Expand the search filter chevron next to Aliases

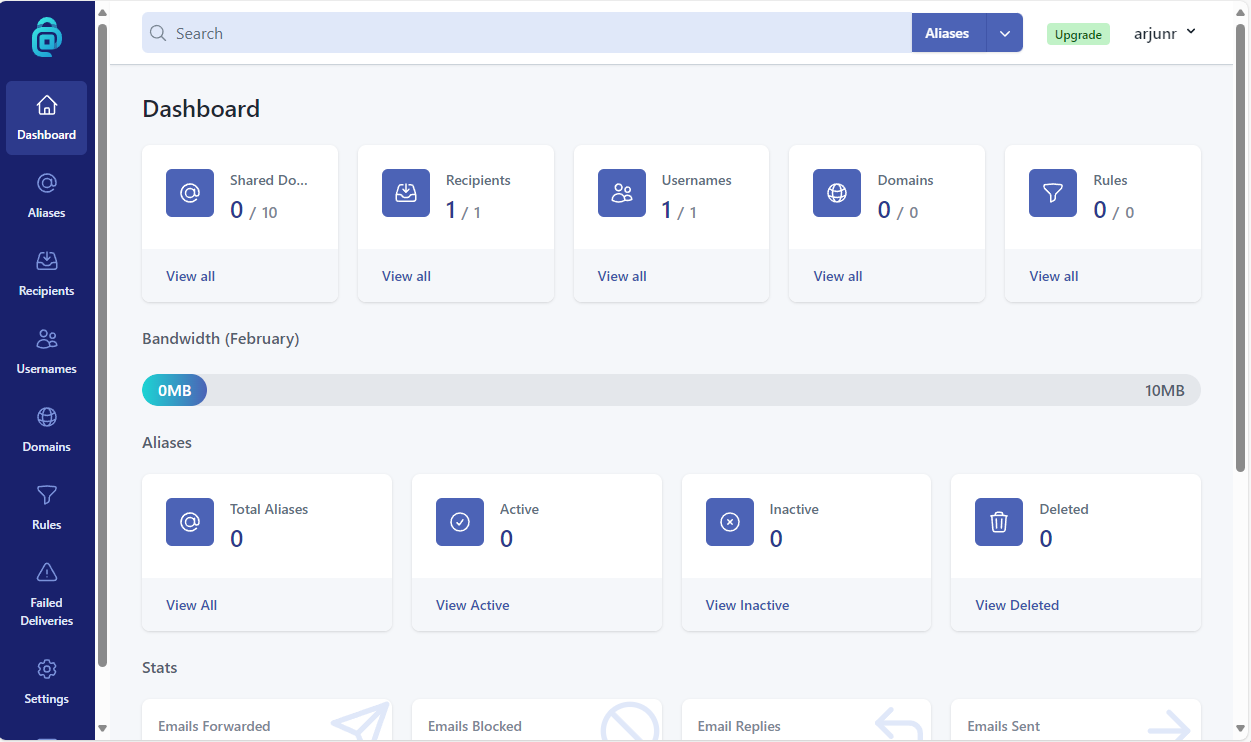coord(1004,32)
